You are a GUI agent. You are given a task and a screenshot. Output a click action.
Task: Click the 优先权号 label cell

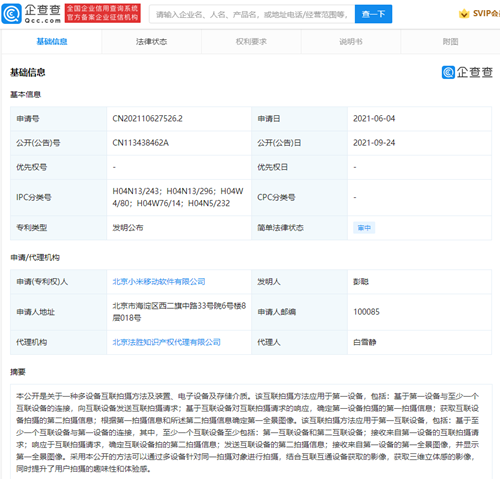tap(59, 167)
